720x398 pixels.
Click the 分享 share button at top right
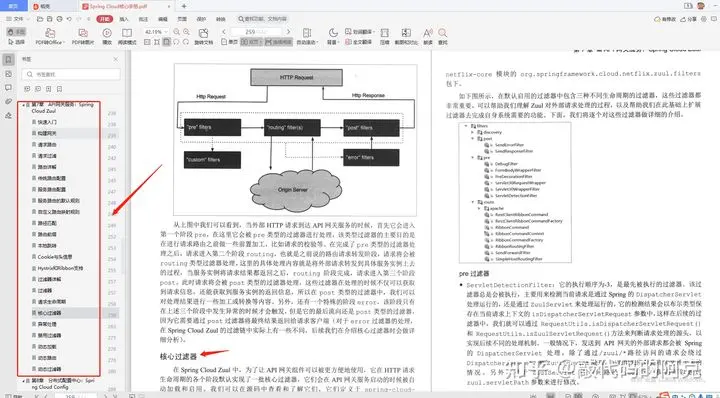[689, 19]
